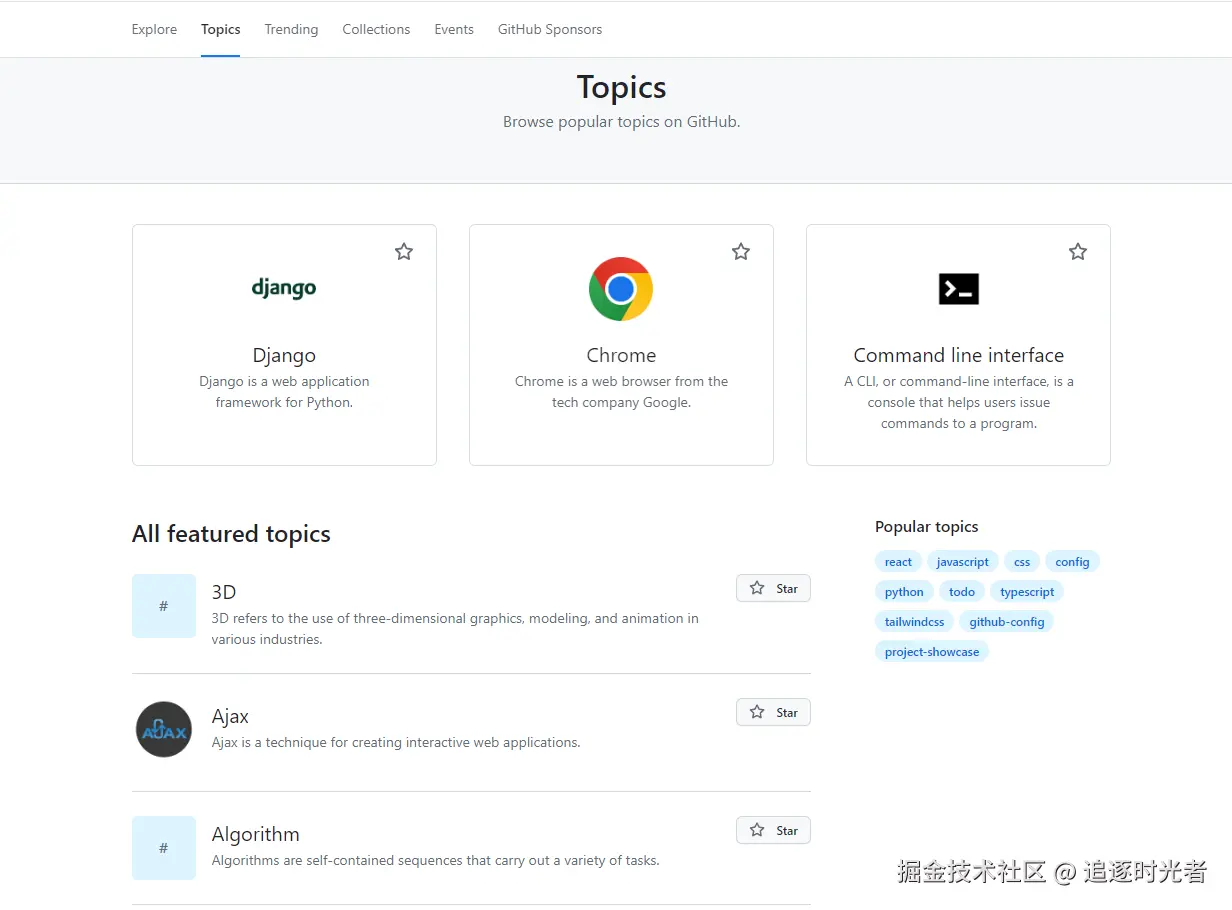This screenshot has width=1232, height=910.
Task: Click the hash icon beside Algorithm topic
Action: click(164, 848)
